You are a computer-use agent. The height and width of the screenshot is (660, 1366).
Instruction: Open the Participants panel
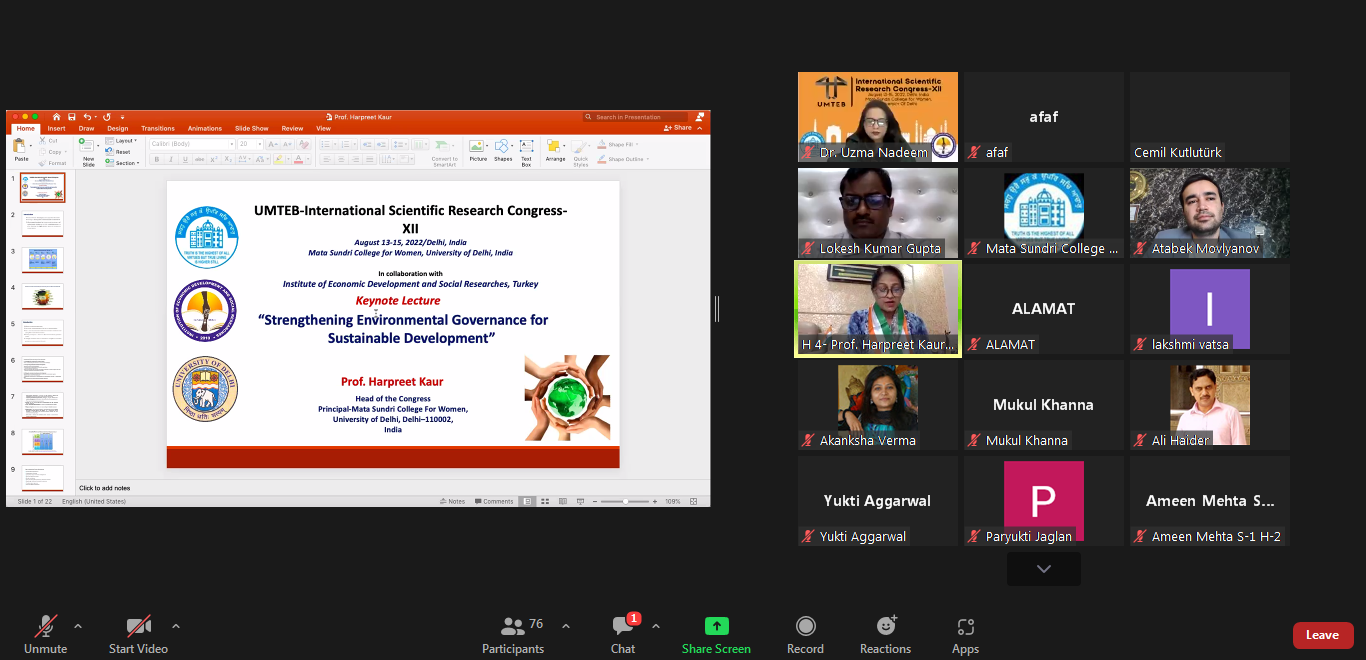click(513, 634)
